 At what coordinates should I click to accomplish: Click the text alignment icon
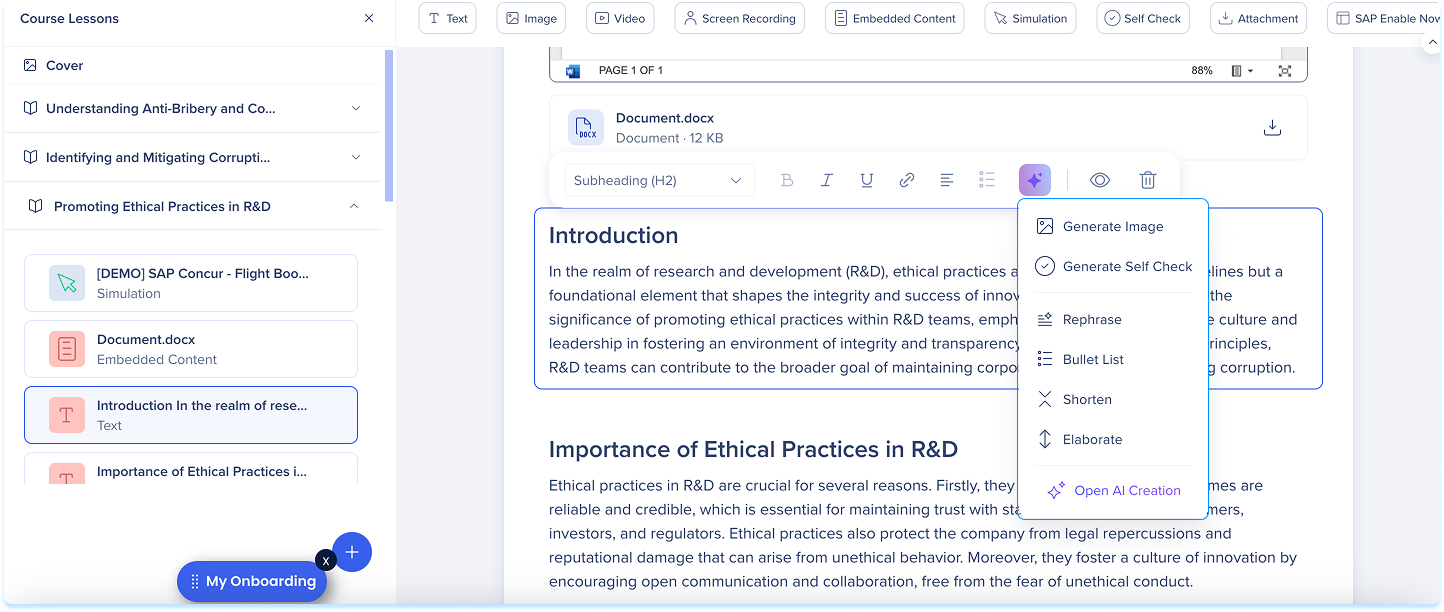pyautogui.click(x=946, y=180)
